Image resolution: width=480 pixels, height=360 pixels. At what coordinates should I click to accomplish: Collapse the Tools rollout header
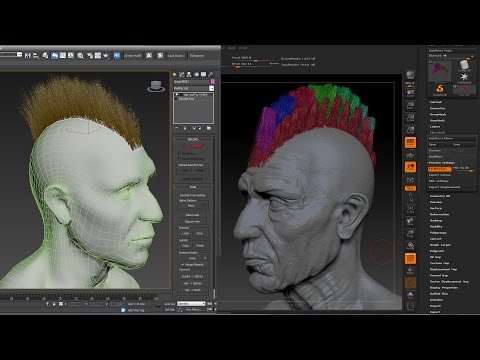(x=193, y=187)
